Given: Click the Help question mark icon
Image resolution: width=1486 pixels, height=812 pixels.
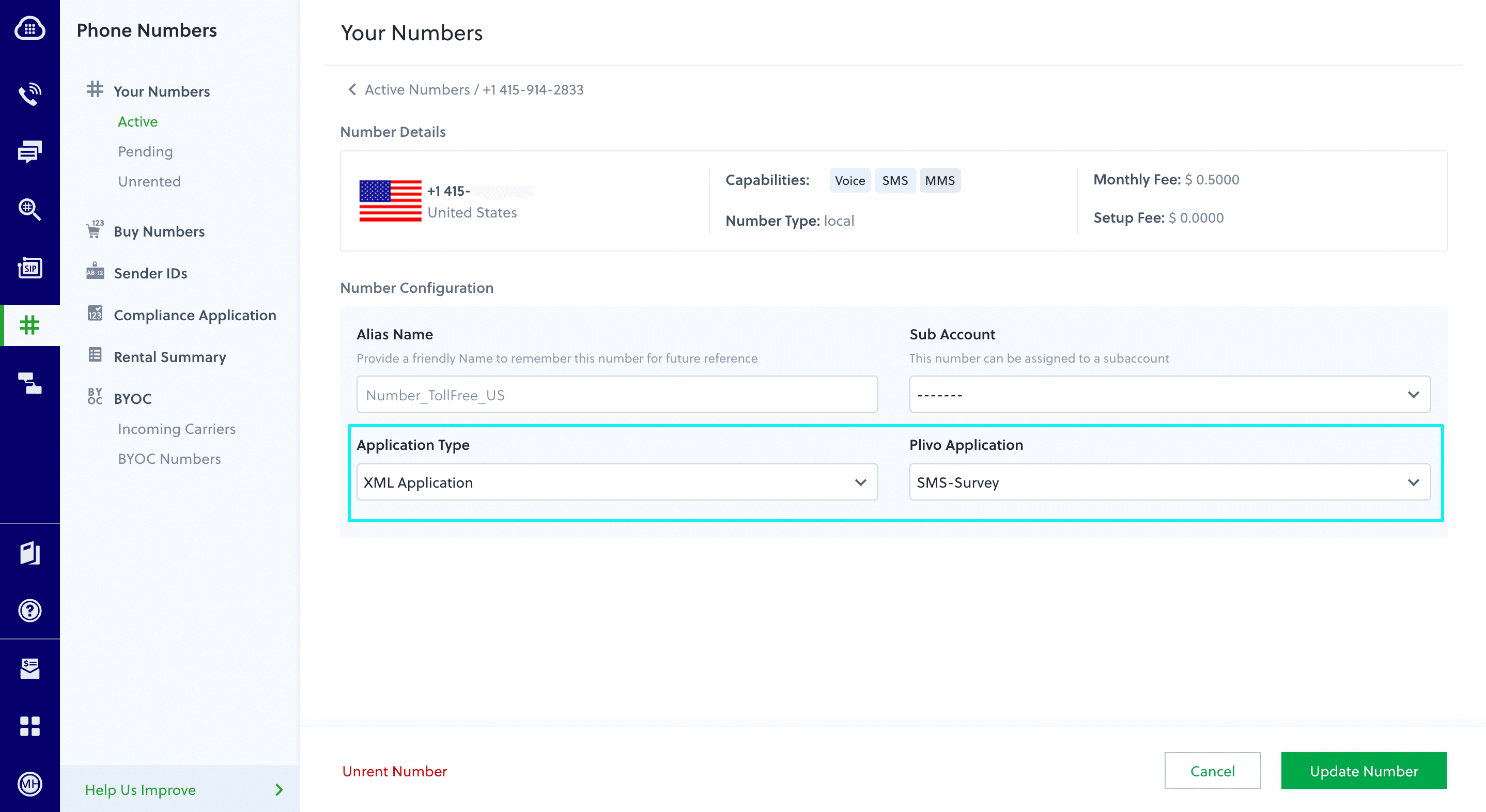Looking at the screenshot, I should (30, 610).
